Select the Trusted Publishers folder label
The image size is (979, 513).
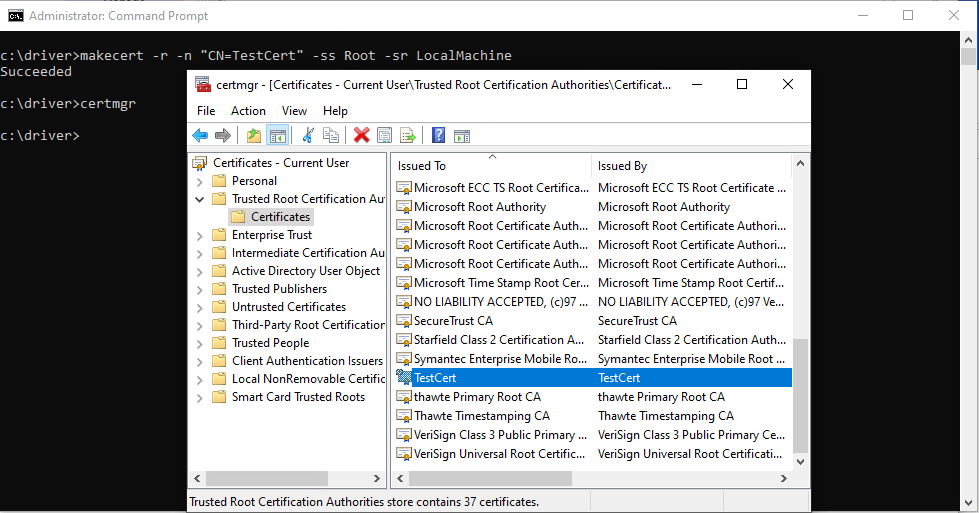[x=279, y=289]
